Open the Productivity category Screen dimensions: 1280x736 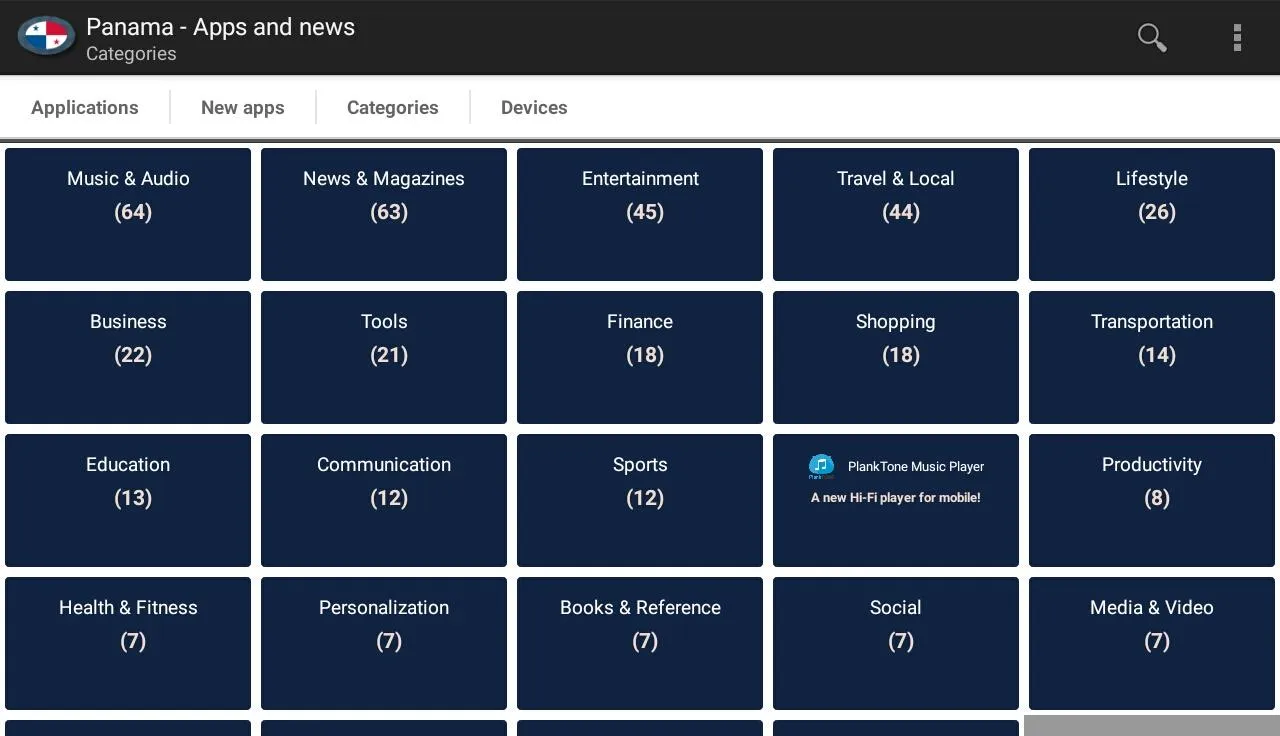click(1152, 500)
